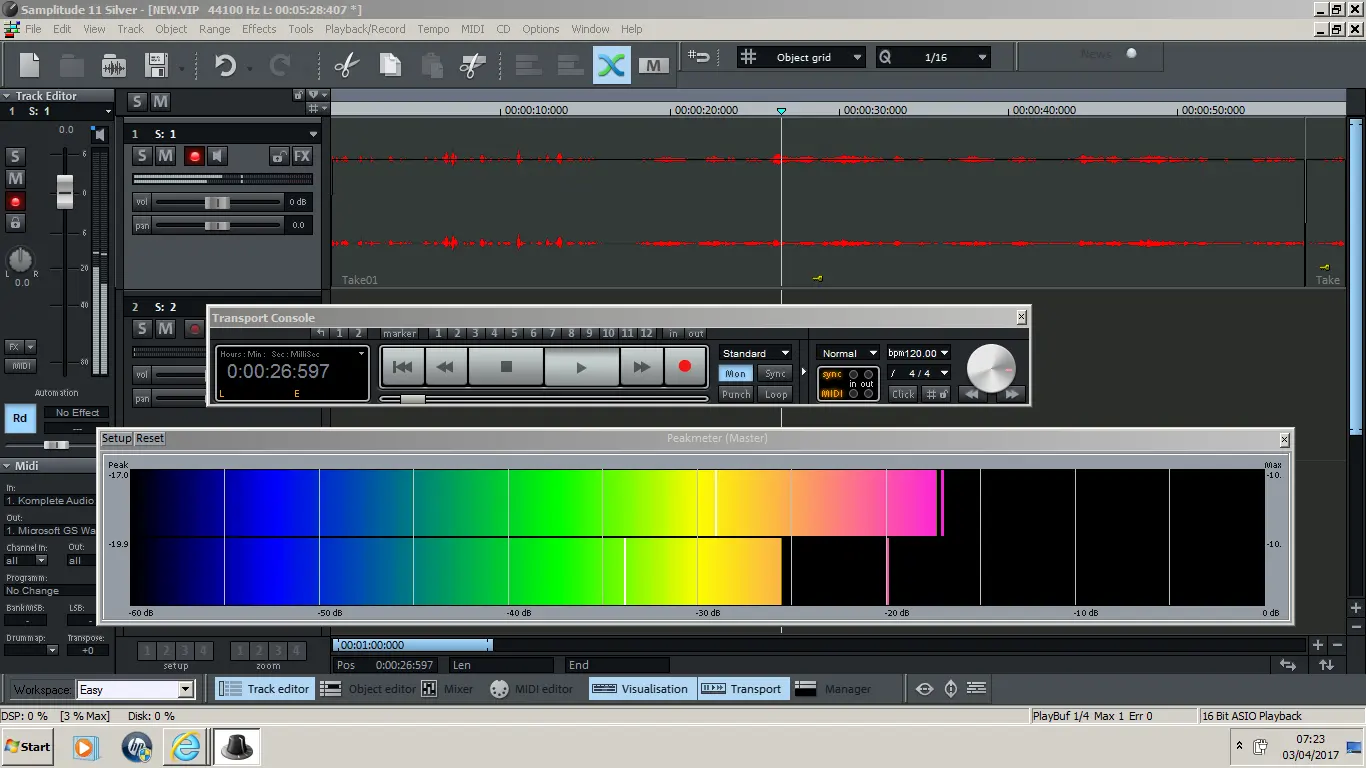The height and width of the screenshot is (768, 1366).
Task: Click the Internet Explorer taskbar icon
Action: (186, 746)
